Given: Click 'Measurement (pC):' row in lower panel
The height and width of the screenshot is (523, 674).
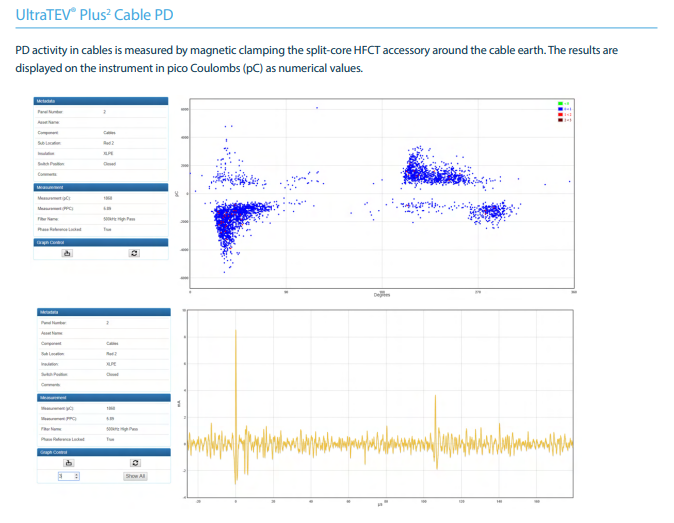Looking at the screenshot, I should (x=104, y=408).
